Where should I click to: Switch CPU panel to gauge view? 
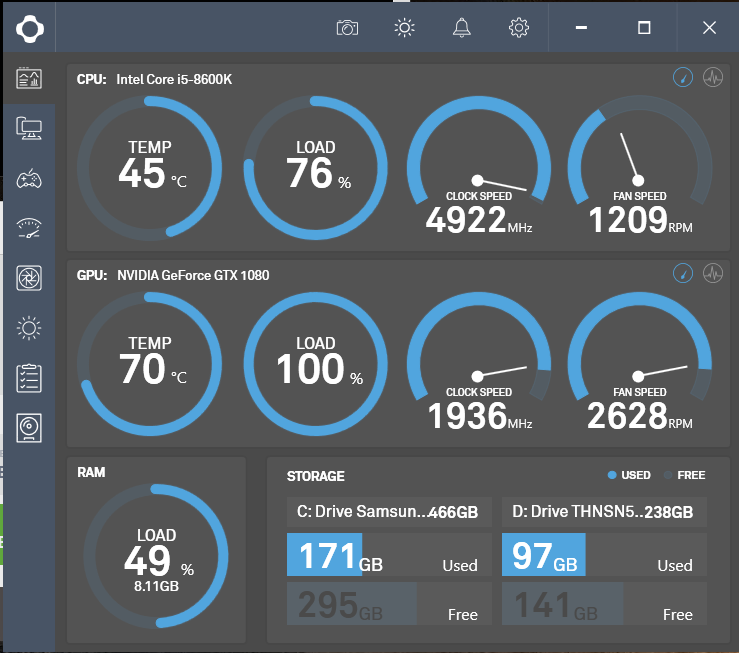tap(683, 77)
